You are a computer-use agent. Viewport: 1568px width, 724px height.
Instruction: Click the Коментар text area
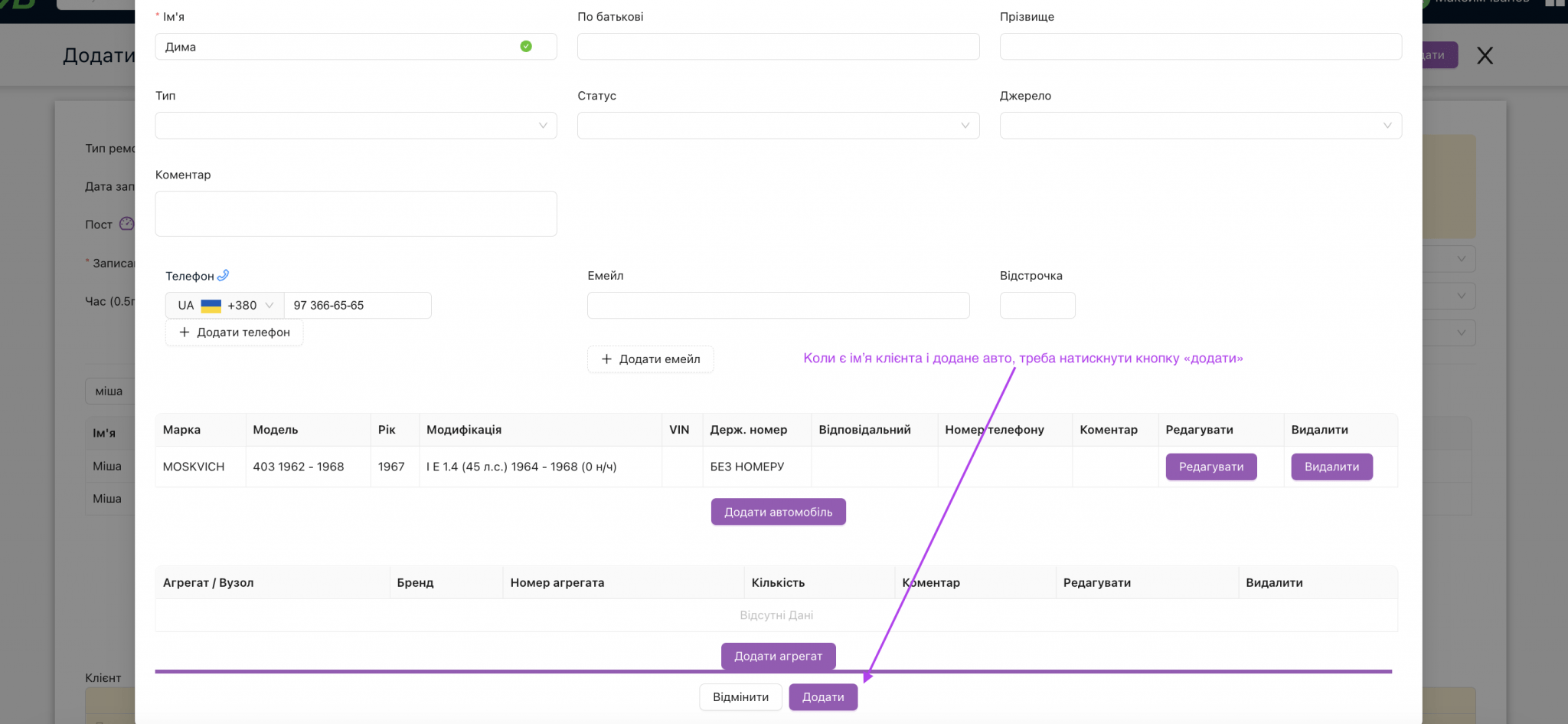(x=356, y=214)
